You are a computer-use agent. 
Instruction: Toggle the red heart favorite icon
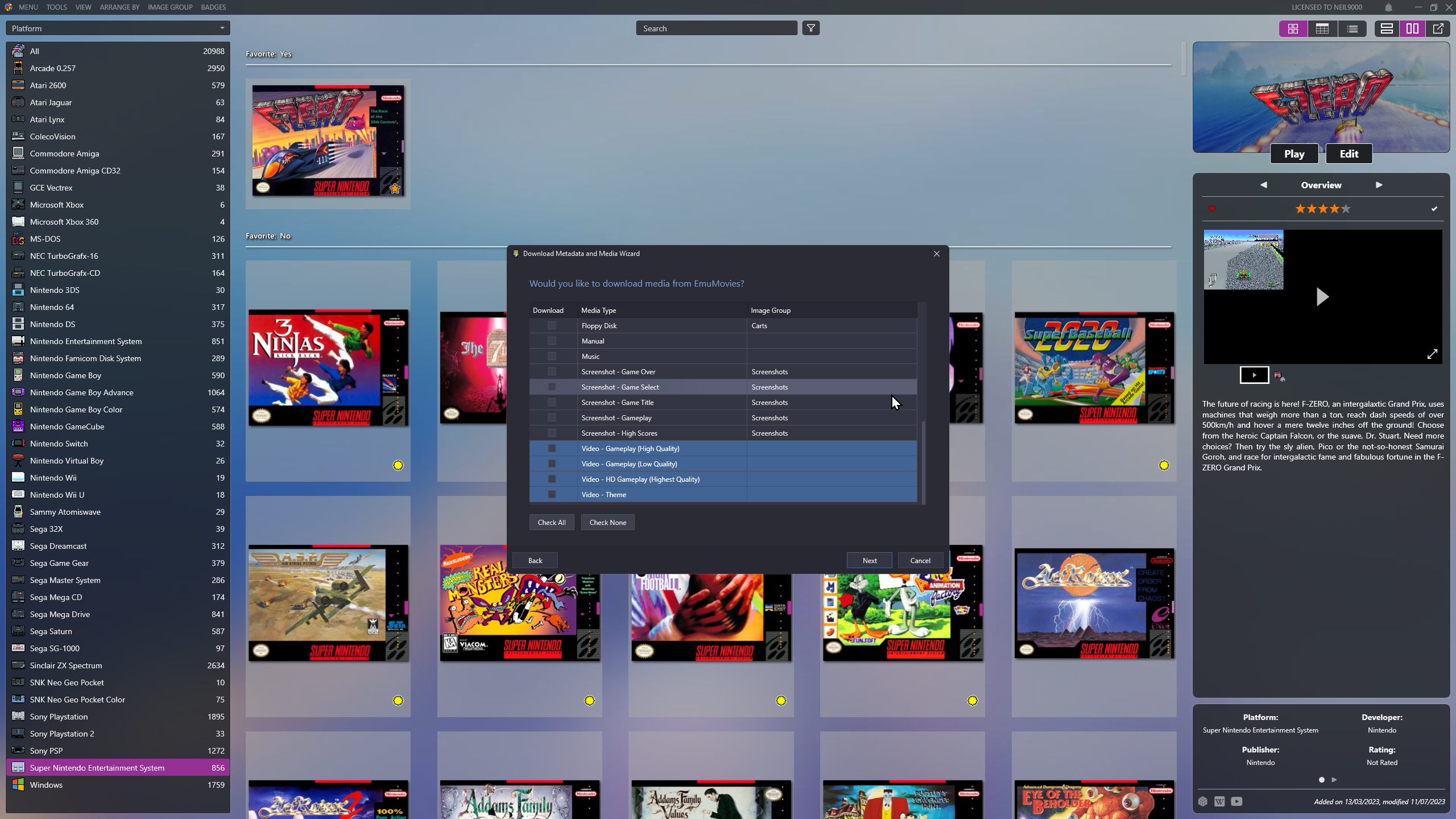(1211, 209)
